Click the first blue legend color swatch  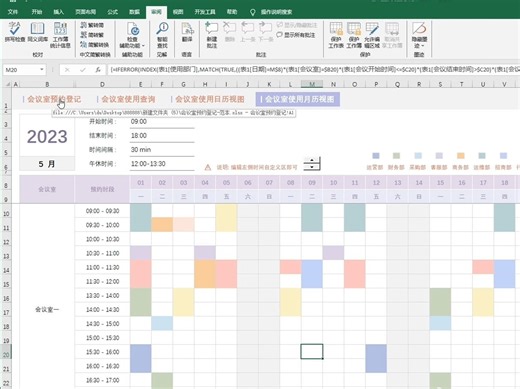point(376,156)
